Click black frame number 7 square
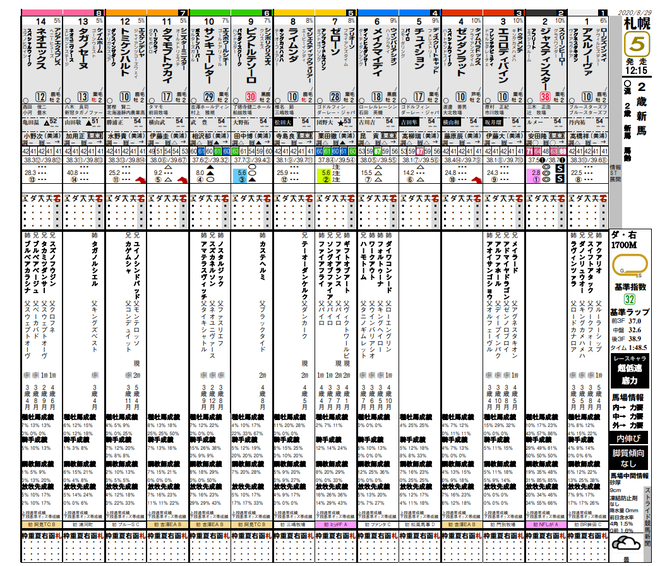Viewport: 660px width, 566px height. 183,13
